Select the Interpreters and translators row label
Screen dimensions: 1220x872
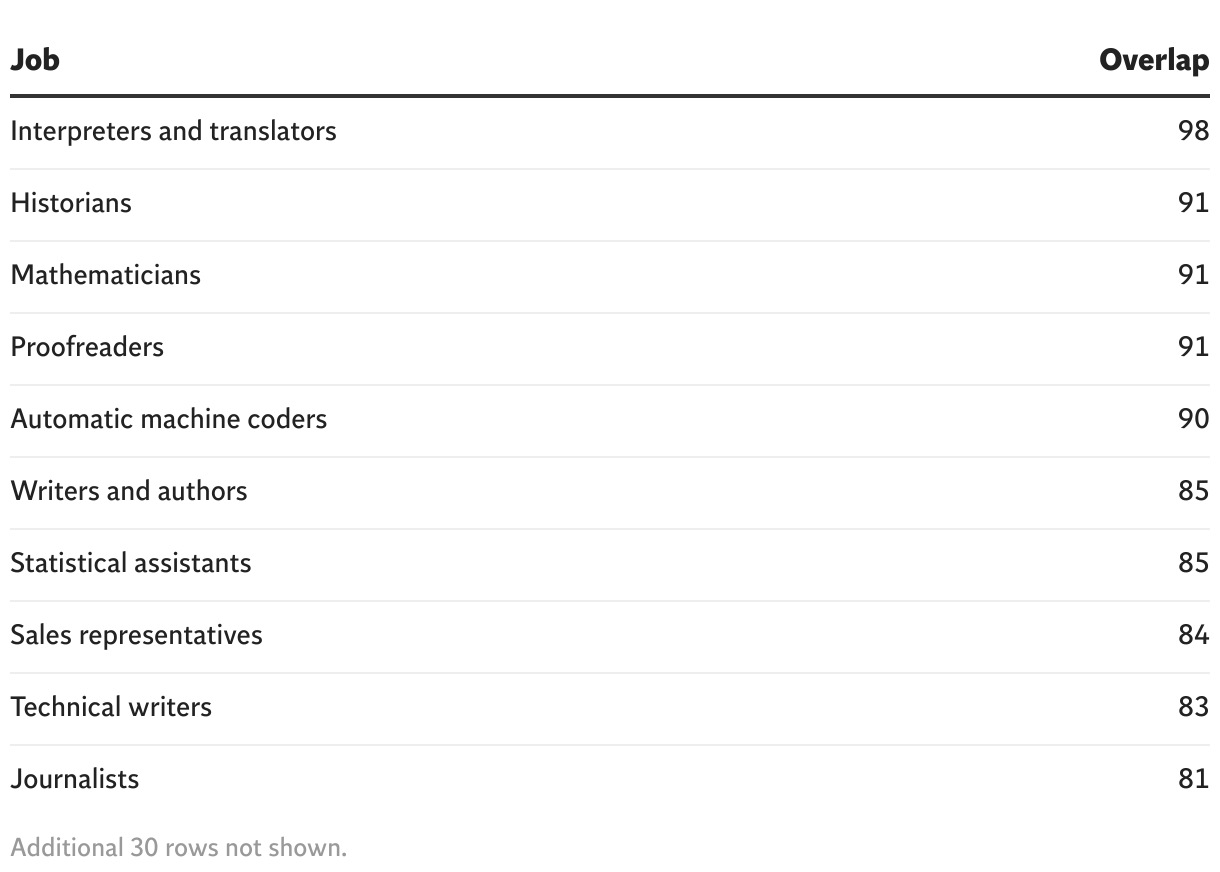pyautogui.click(x=173, y=131)
